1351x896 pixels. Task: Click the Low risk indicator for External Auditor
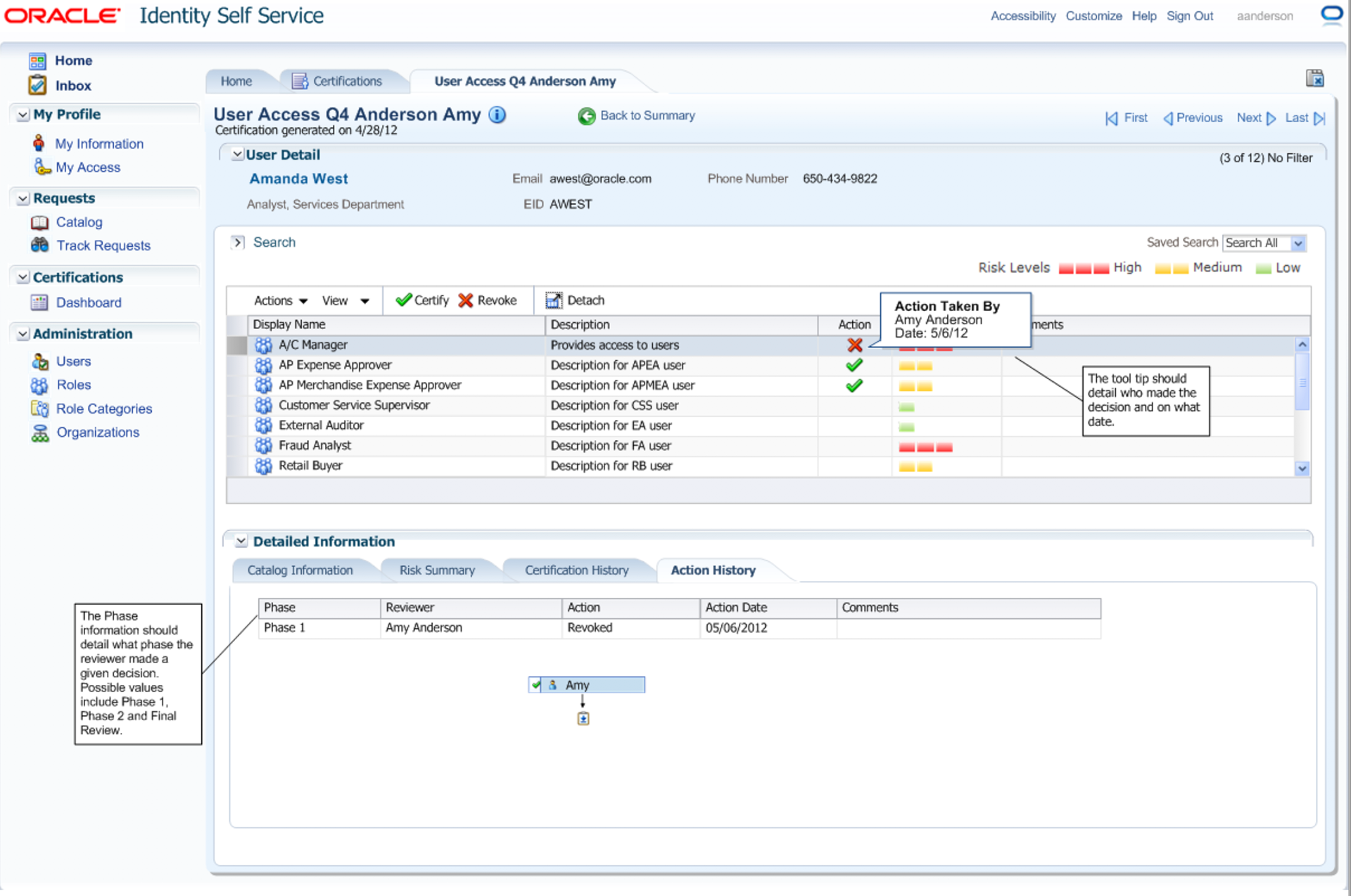coord(906,428)
